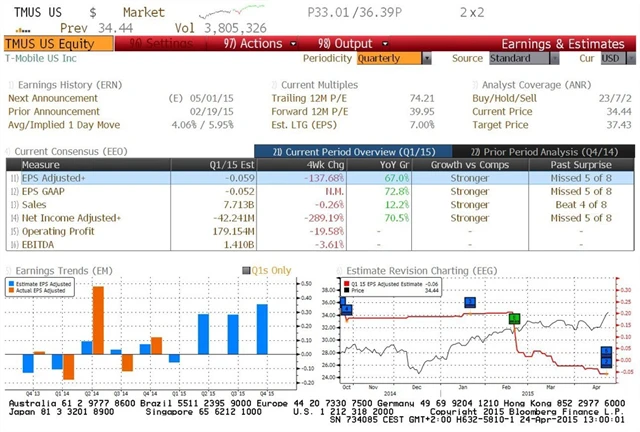Click orange Actual EPS Adjusted legend swatch
Image resolution: width=640 pixels, height=432 pixels.
pyautogui.click(x=13, y=291)
